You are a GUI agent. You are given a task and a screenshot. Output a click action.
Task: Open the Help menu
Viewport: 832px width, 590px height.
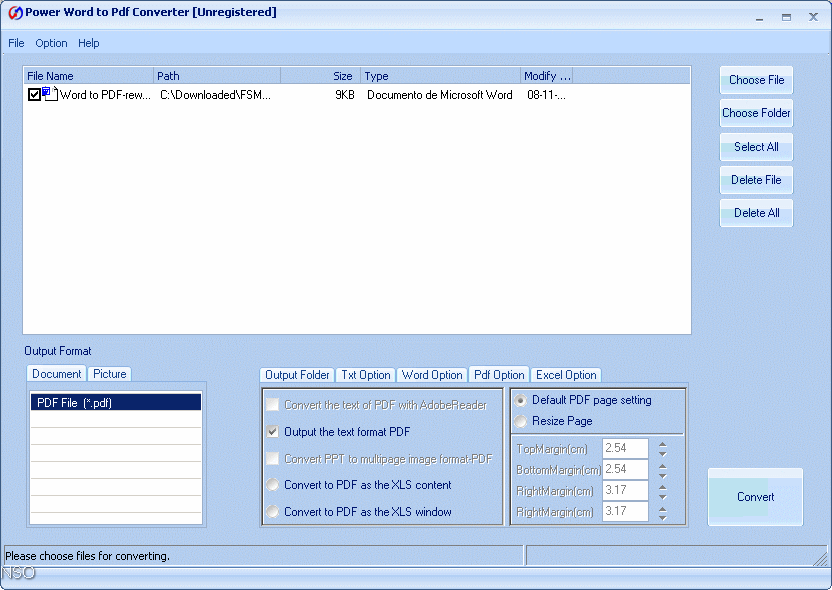pos(88,43)
